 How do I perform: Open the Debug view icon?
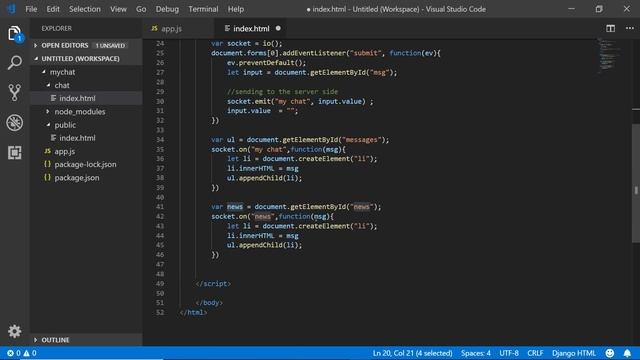(x=15, y=122)
